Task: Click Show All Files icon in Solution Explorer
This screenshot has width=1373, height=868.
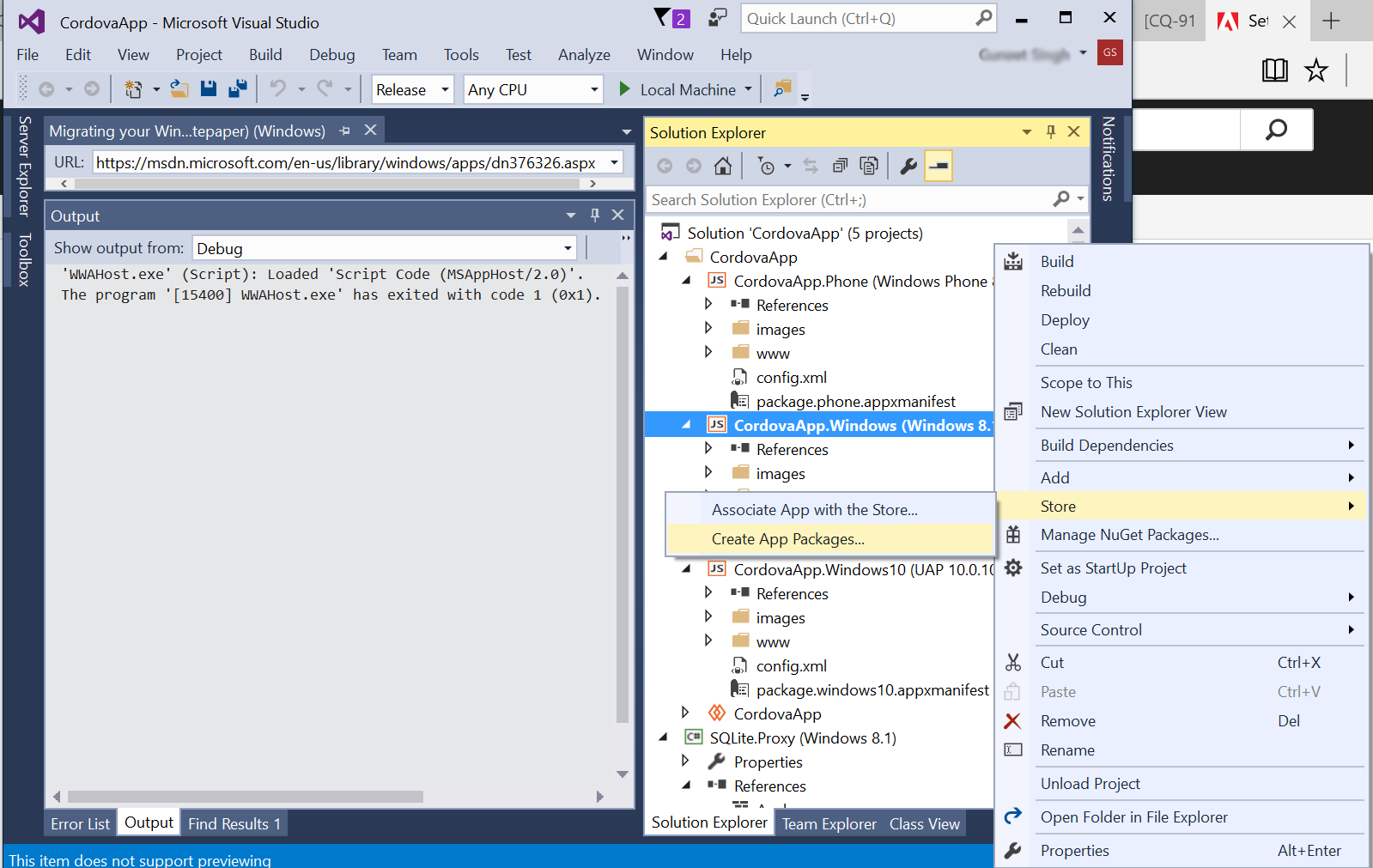Action: click(x=869, y=166)
